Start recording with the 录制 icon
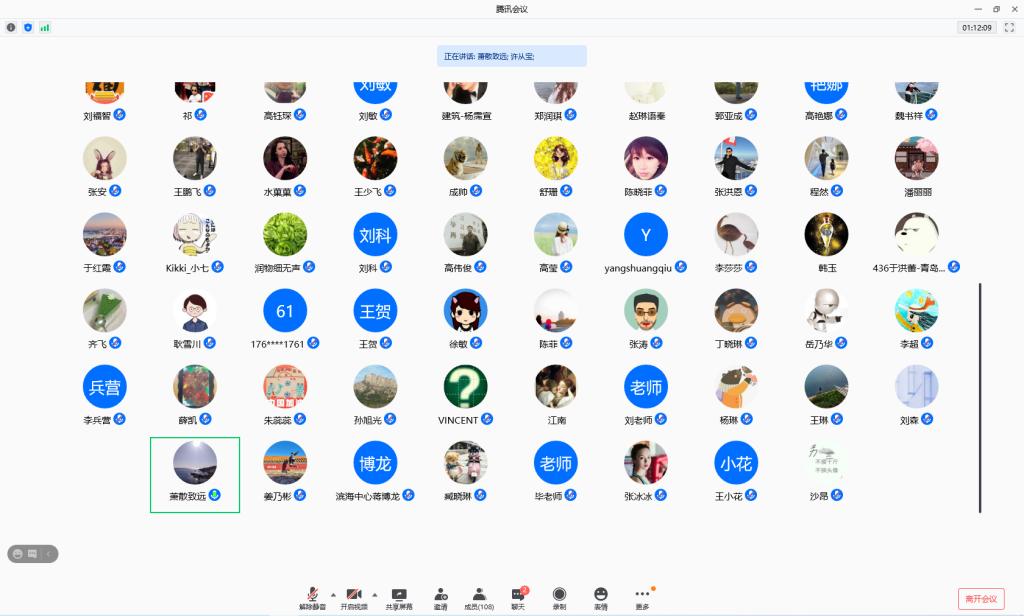Viewport: 1024px width, 616px height. [x=559, y=598]
